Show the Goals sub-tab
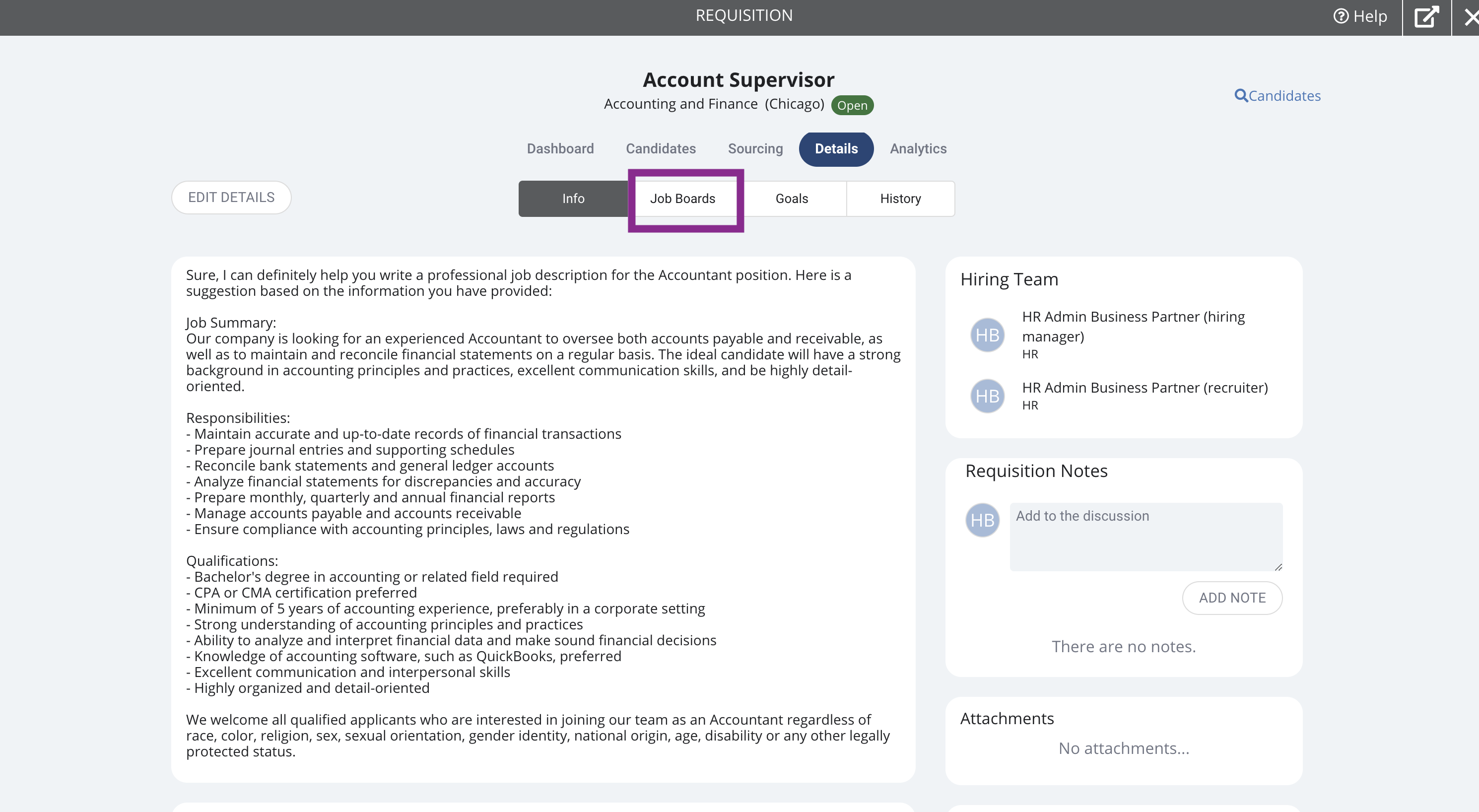 [x=791, y=199]
